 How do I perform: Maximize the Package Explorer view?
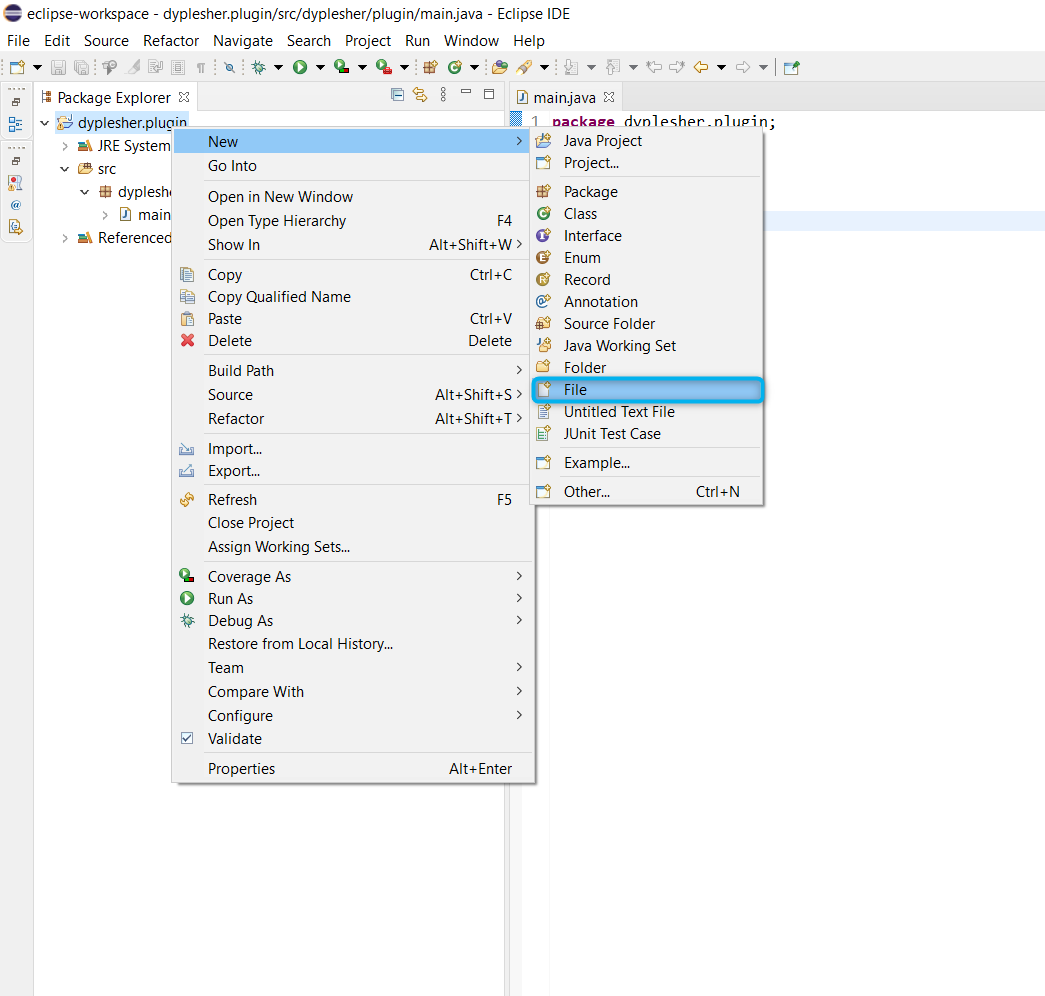[x=489, y=94]
